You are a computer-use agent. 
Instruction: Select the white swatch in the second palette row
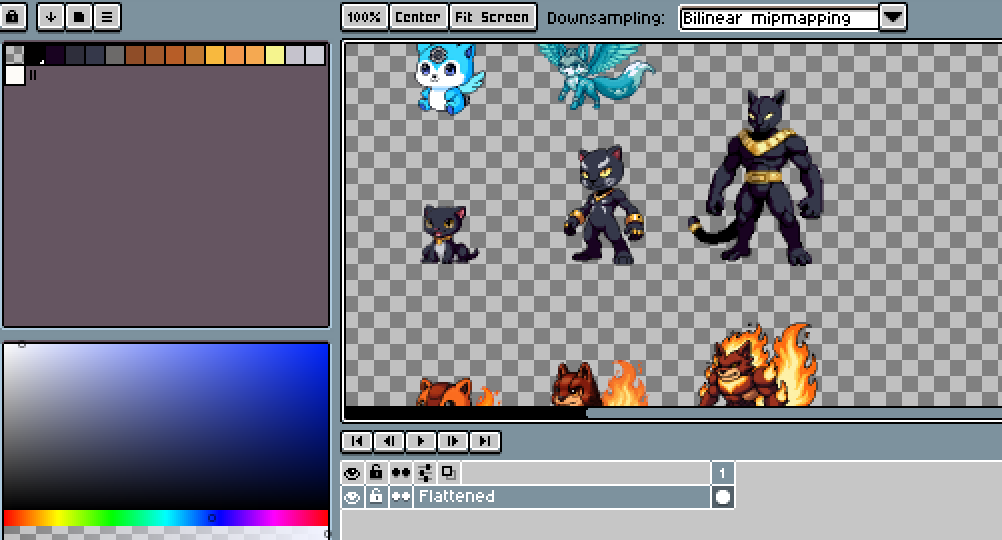click(15, 75)
